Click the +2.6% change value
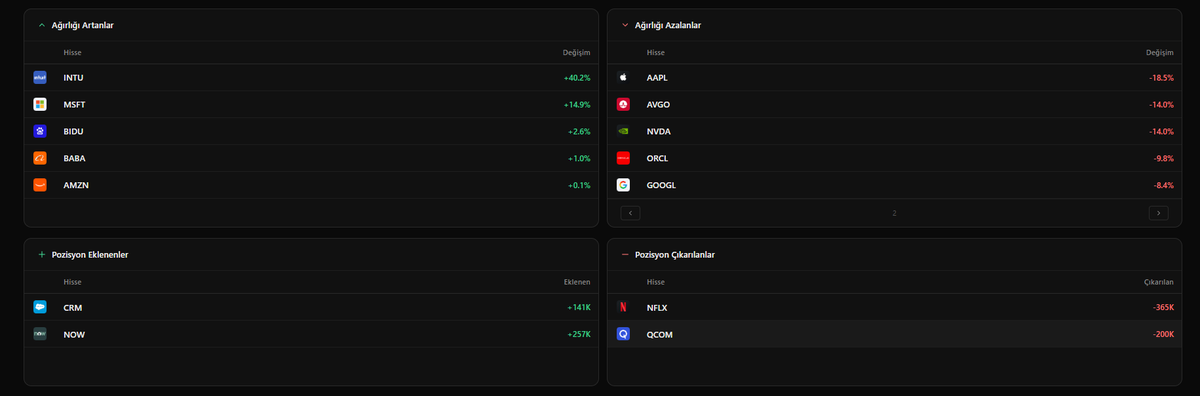Viewport: 1200px width, 396px height. tap(579, 131)
